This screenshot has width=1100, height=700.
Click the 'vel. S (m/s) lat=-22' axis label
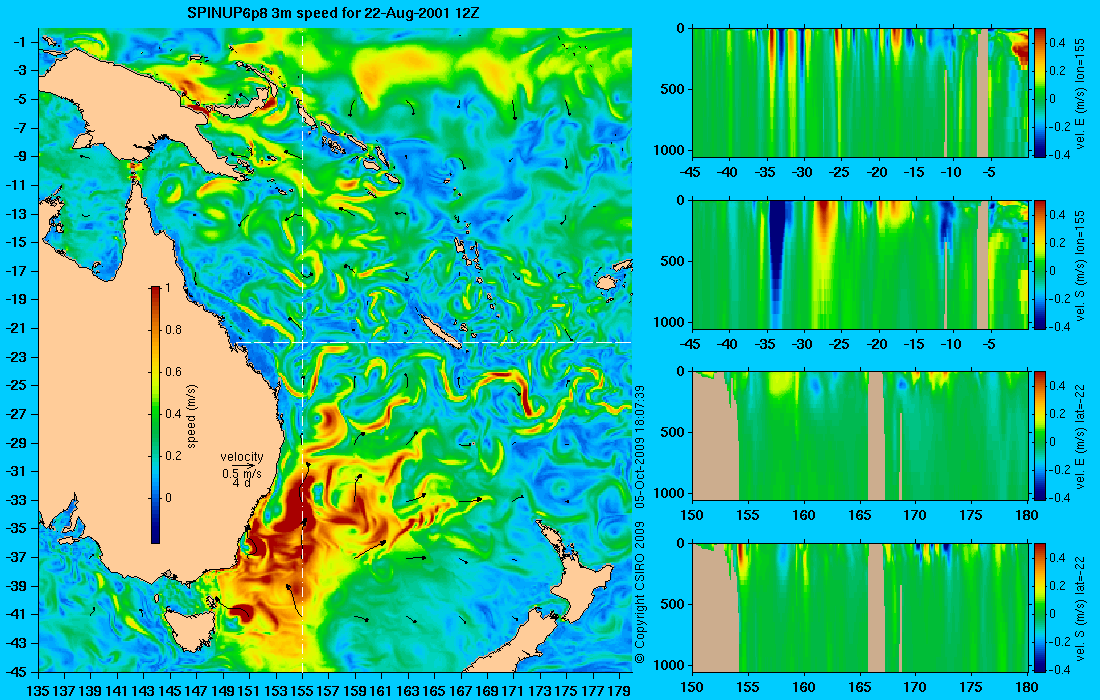[1080, 607]
